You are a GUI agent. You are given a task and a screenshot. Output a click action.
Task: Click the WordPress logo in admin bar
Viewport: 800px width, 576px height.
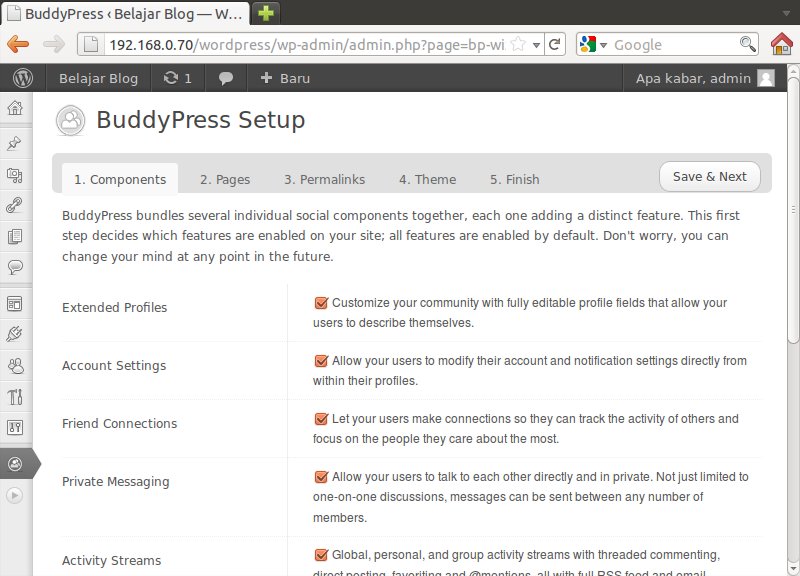pyautogui.click(x=23, y=78)
